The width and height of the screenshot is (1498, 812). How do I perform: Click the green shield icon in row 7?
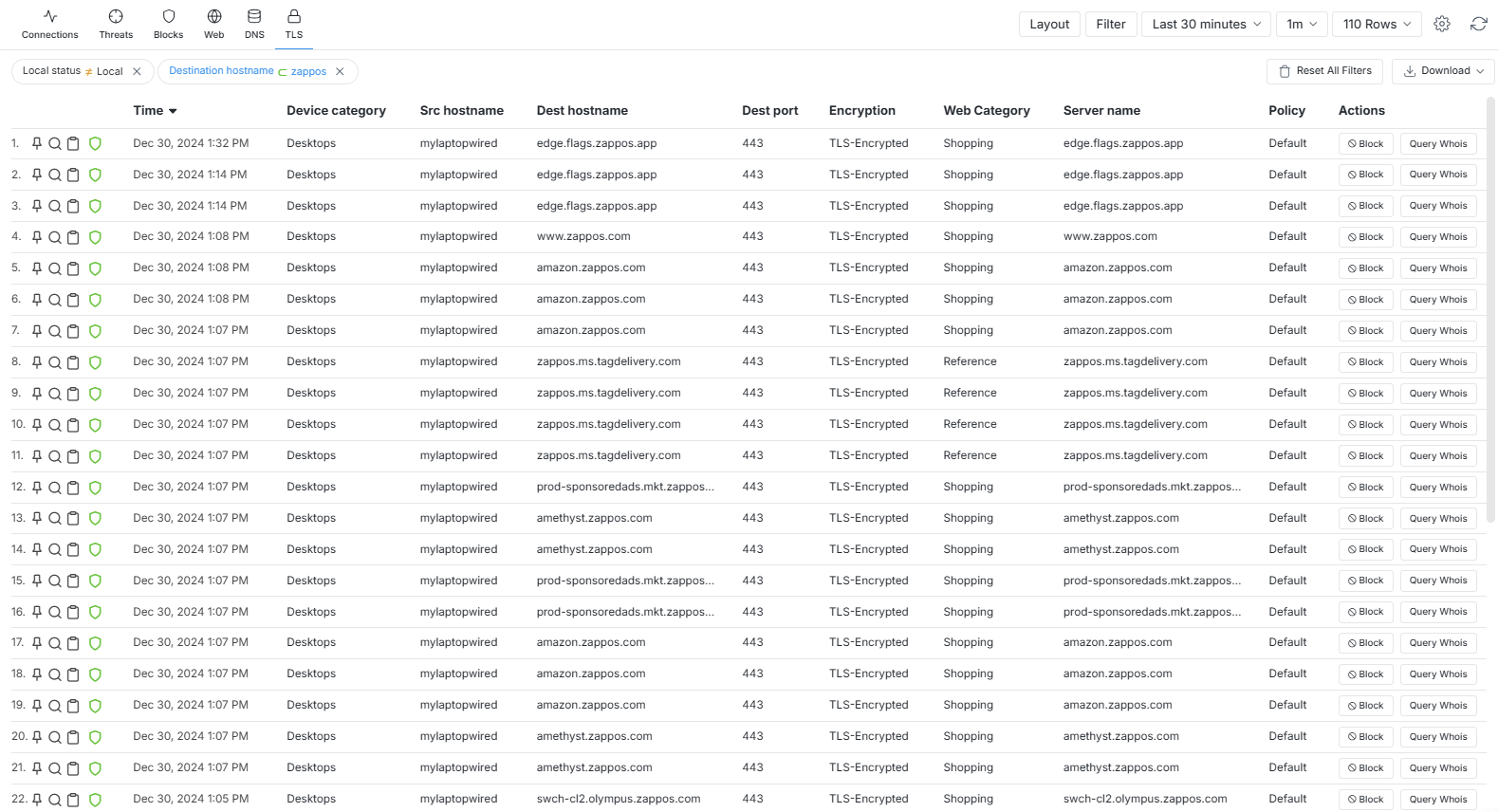pyautogui.click(x=95, y=331)
